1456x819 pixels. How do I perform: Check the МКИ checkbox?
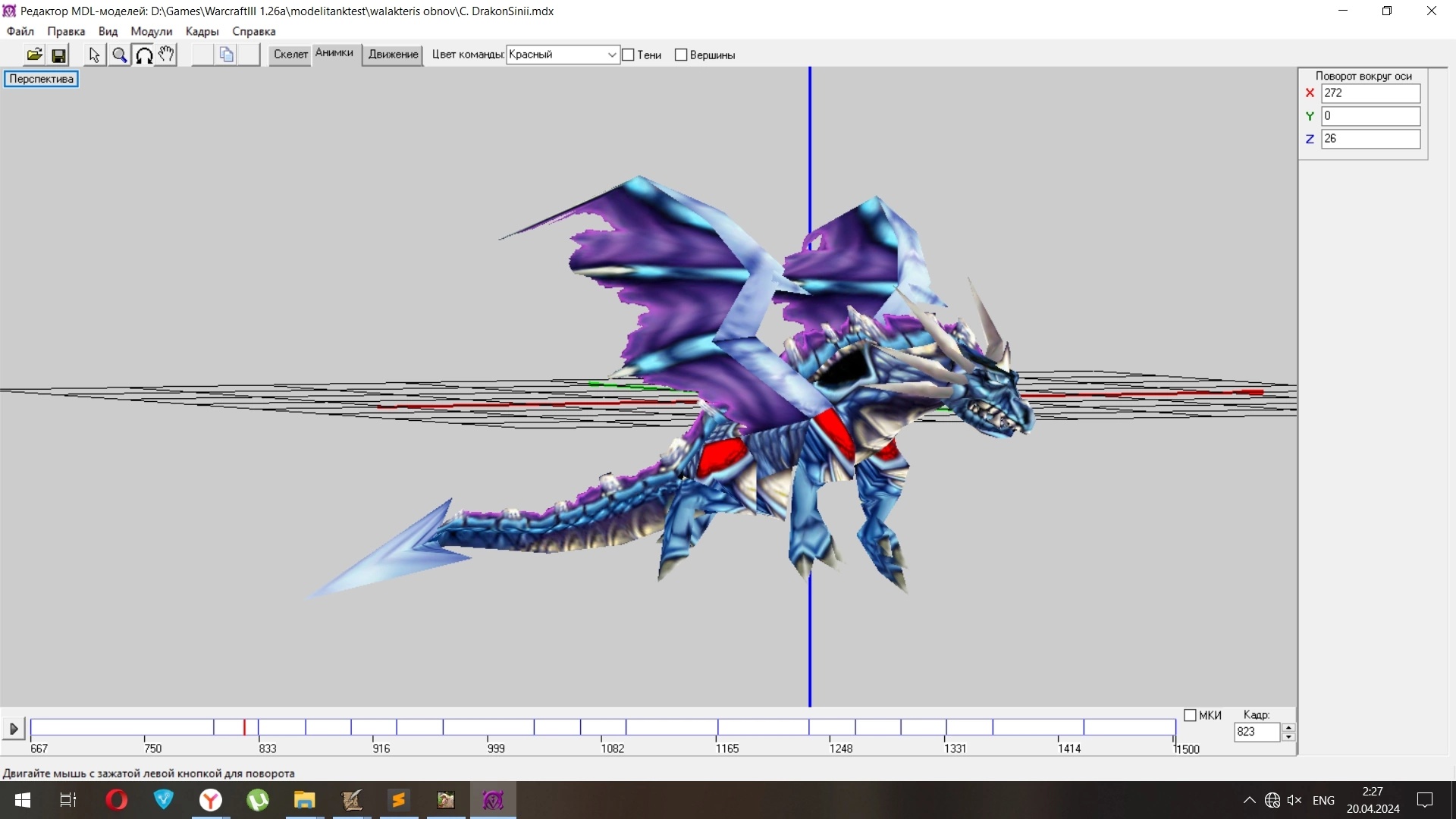pos(1190,715)
